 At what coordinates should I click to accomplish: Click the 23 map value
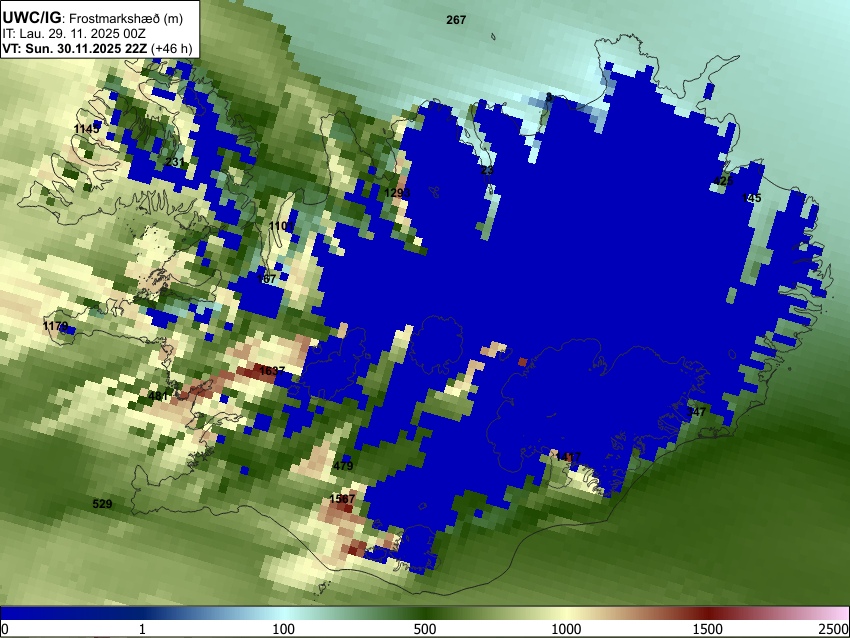(x=487, y=170)
